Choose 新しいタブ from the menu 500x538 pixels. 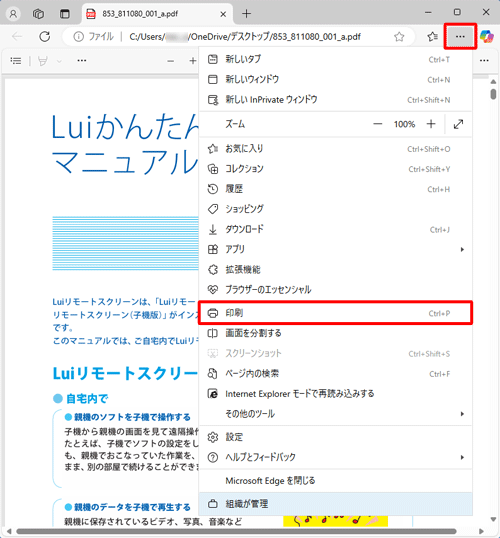[335, 59]
